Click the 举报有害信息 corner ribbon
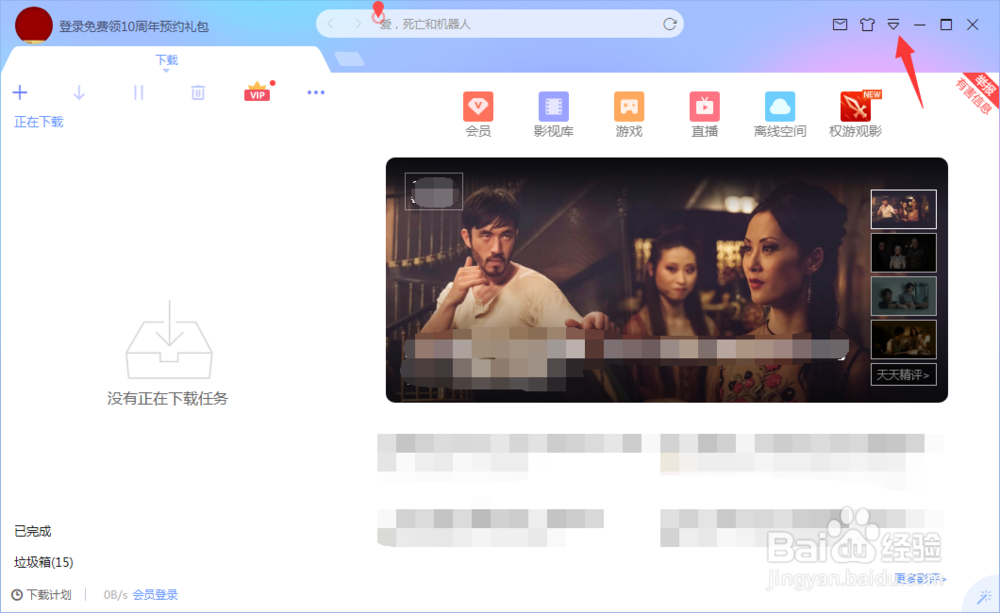Image resolution: width=1000 pixels, height=613 pixels. 979,92
